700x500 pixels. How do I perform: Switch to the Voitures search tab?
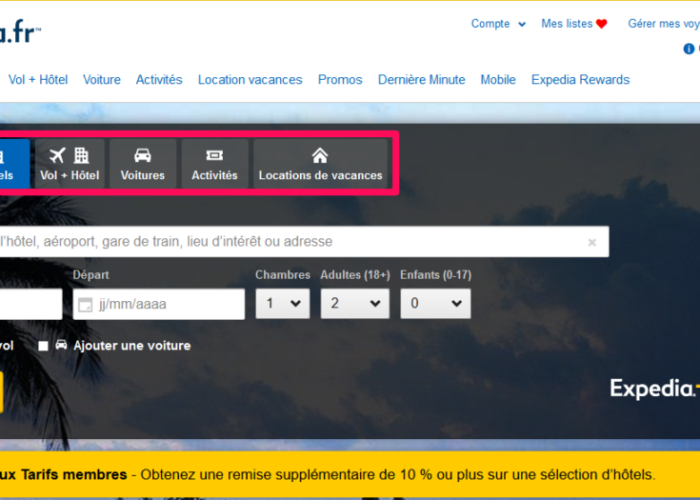click(143, 164)
